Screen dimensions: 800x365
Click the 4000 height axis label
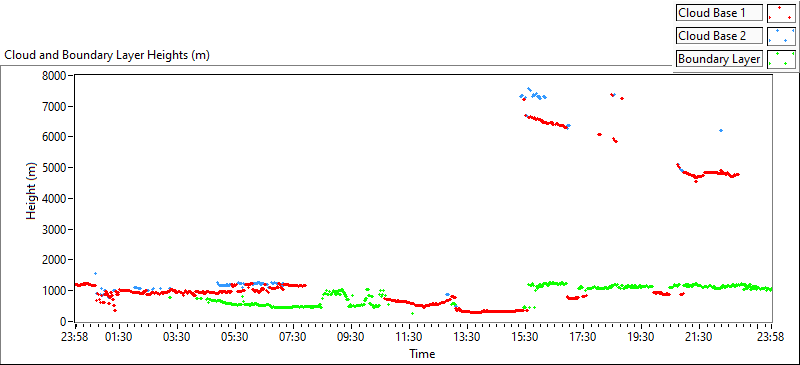tap(55, 199)
